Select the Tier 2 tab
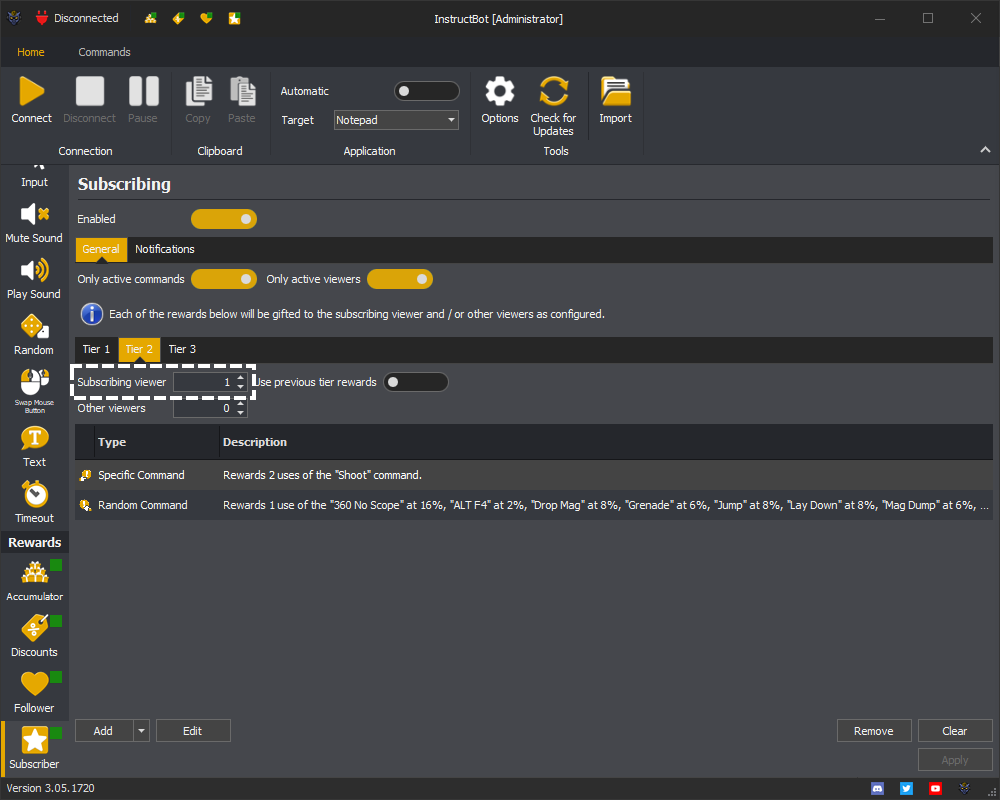The image size is (1000, 800). [139, 350]
